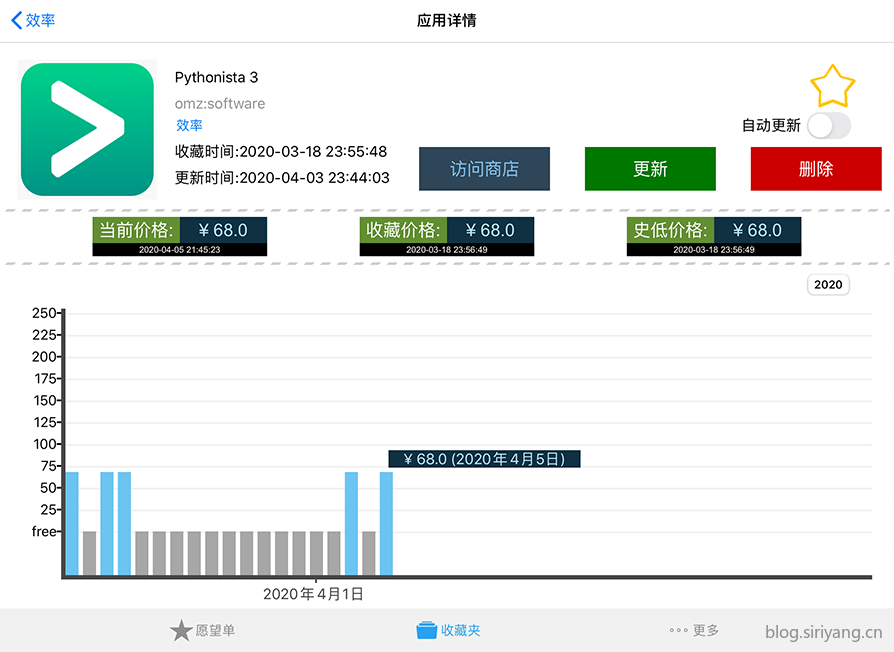Select the first blue bar in chart
This screenshot has width=894, height=652.
click(72, 523)
